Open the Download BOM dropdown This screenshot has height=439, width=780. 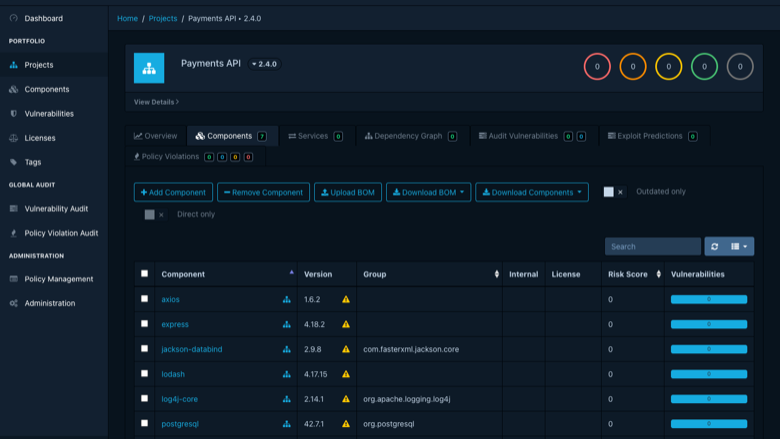point(428,192)
